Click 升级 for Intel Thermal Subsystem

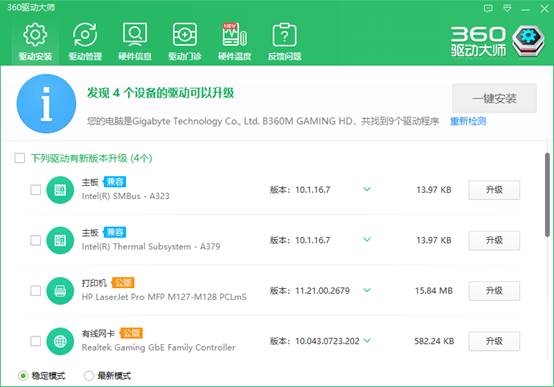[494, 241]
